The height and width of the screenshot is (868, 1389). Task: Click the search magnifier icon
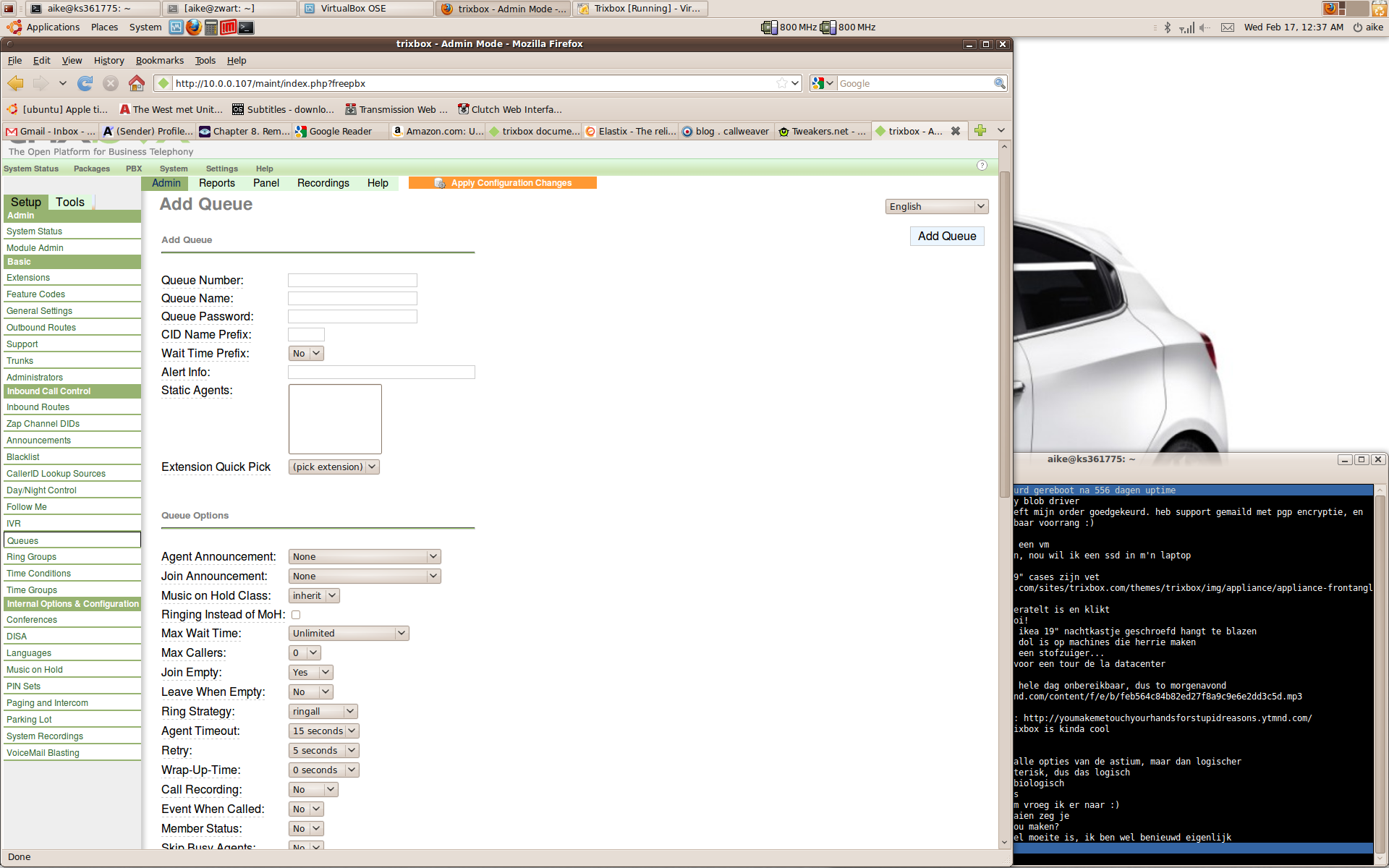999,83
